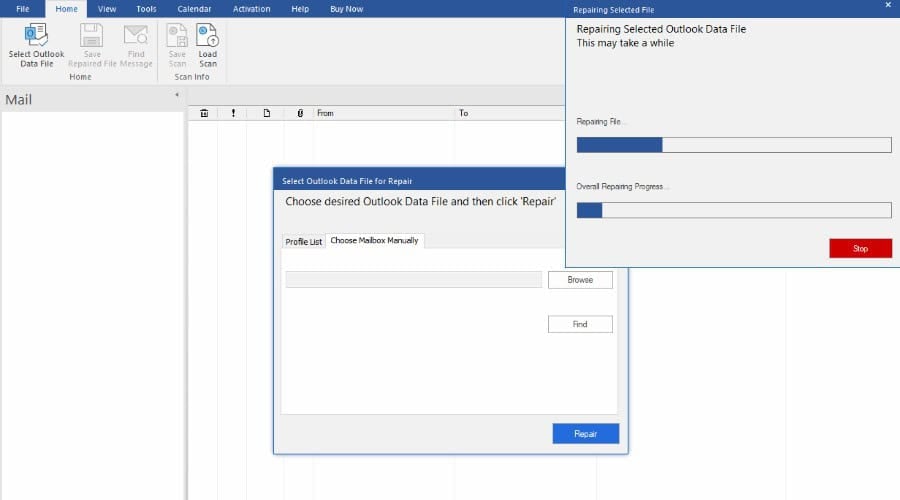Open the Tools ribbon tab

(146, 9)
